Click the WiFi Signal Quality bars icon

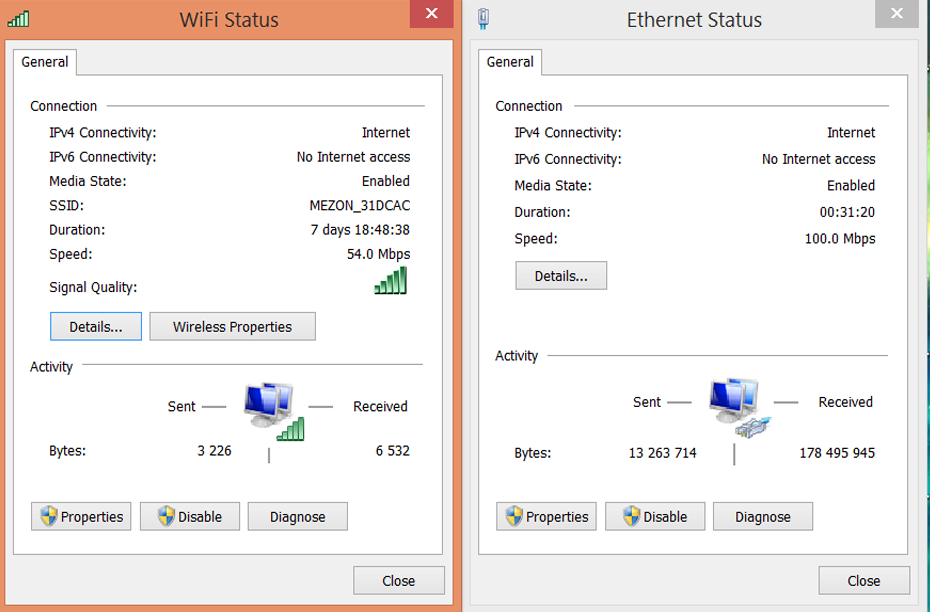point(391,281)
